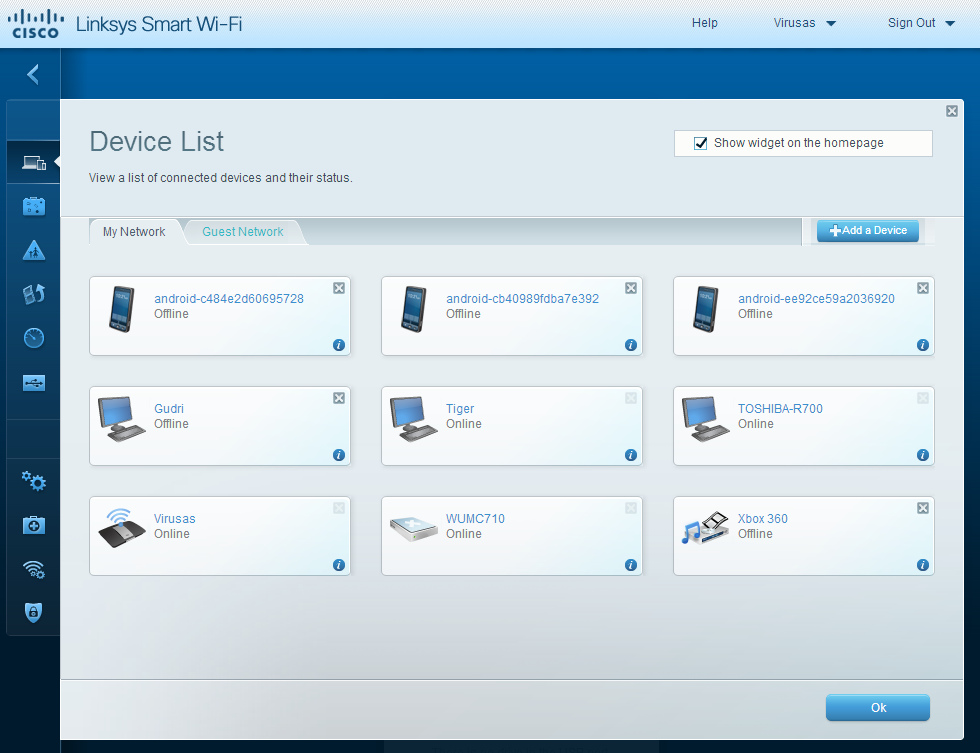
Task: Show info for Gudri device
Action: coord(339,455)
